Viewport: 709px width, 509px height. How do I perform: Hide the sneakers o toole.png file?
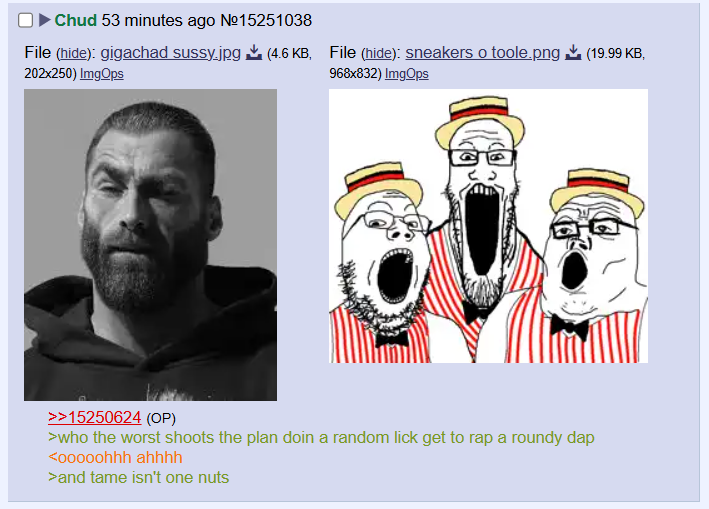point(378,54)
